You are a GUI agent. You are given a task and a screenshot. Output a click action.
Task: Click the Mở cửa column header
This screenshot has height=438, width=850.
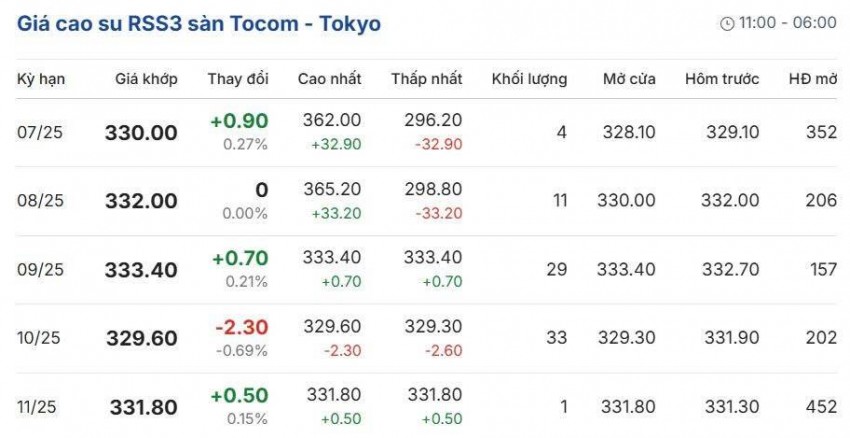pos(629,79)
